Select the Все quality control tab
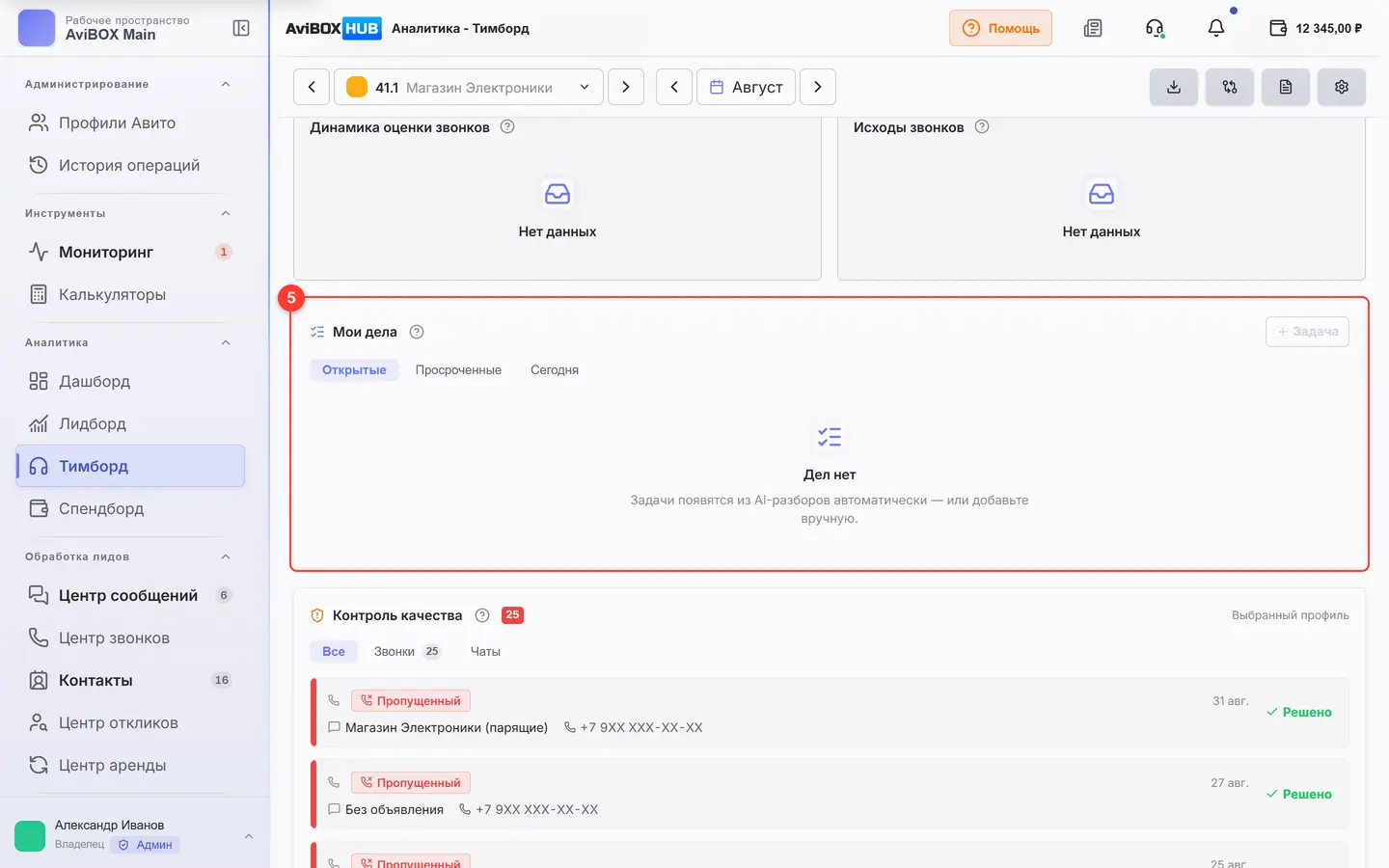 (x=334, y=652)
